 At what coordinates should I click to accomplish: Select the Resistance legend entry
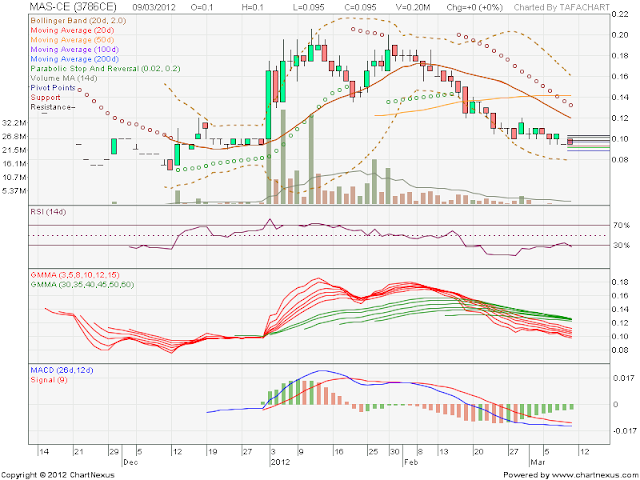tap(51, 107)
